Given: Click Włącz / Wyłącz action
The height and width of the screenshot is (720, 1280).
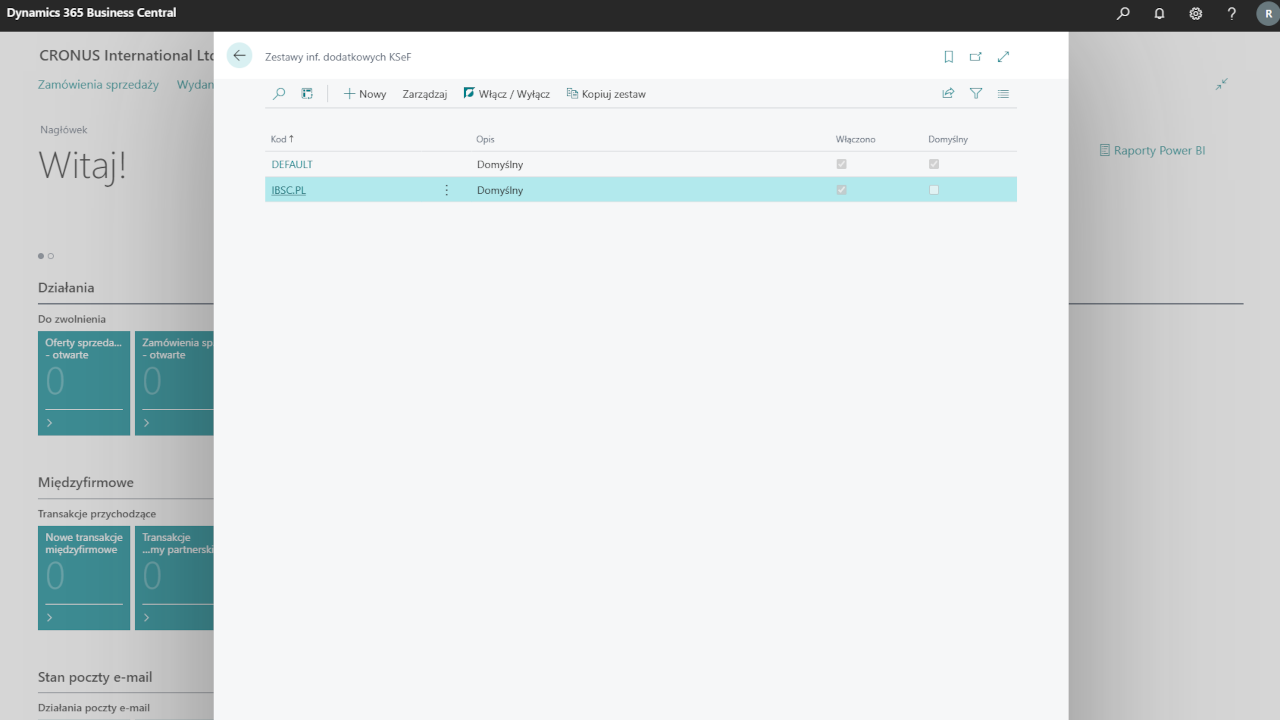Looking at the screenshot, I should coord(507,94).
